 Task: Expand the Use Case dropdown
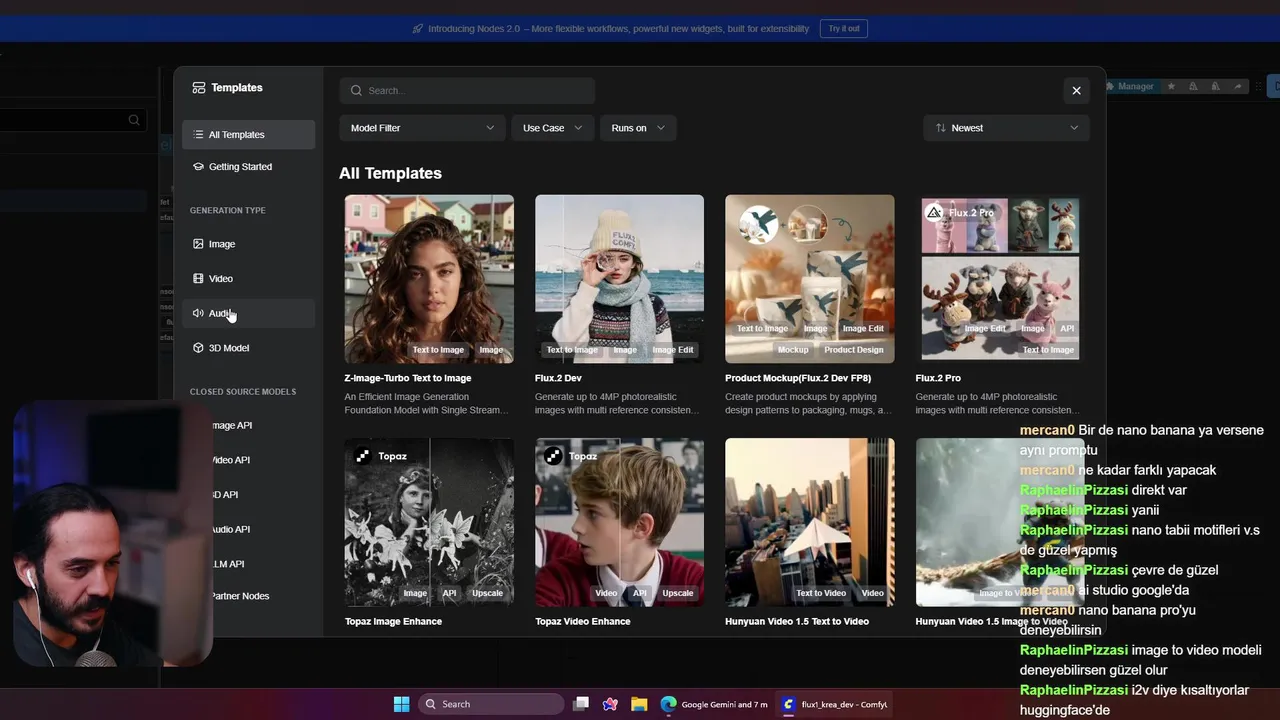click(553, 128)
